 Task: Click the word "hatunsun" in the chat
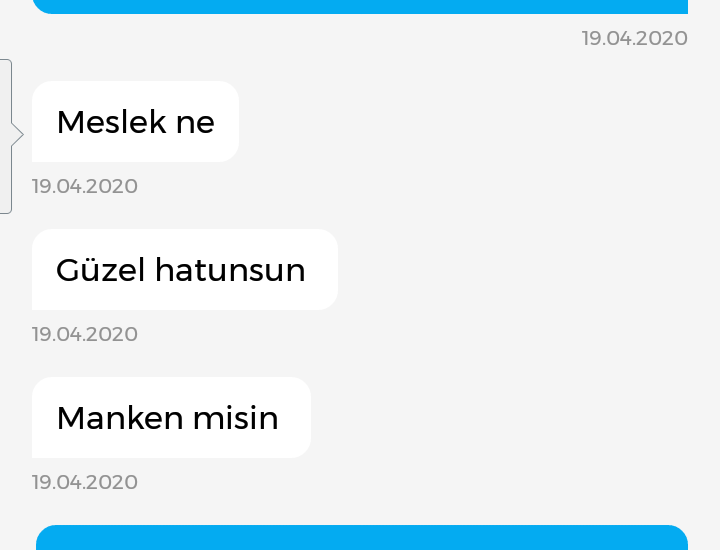(x=230, y=270)
